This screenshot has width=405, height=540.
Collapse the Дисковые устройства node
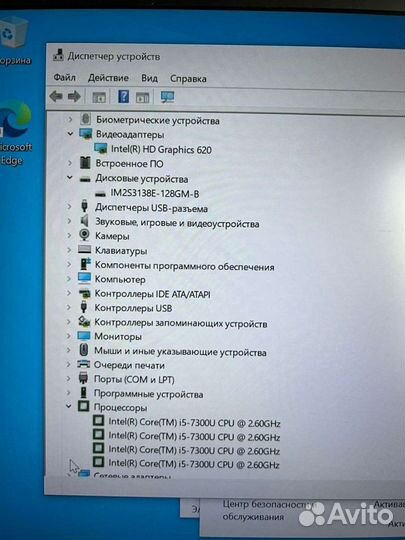70,178
